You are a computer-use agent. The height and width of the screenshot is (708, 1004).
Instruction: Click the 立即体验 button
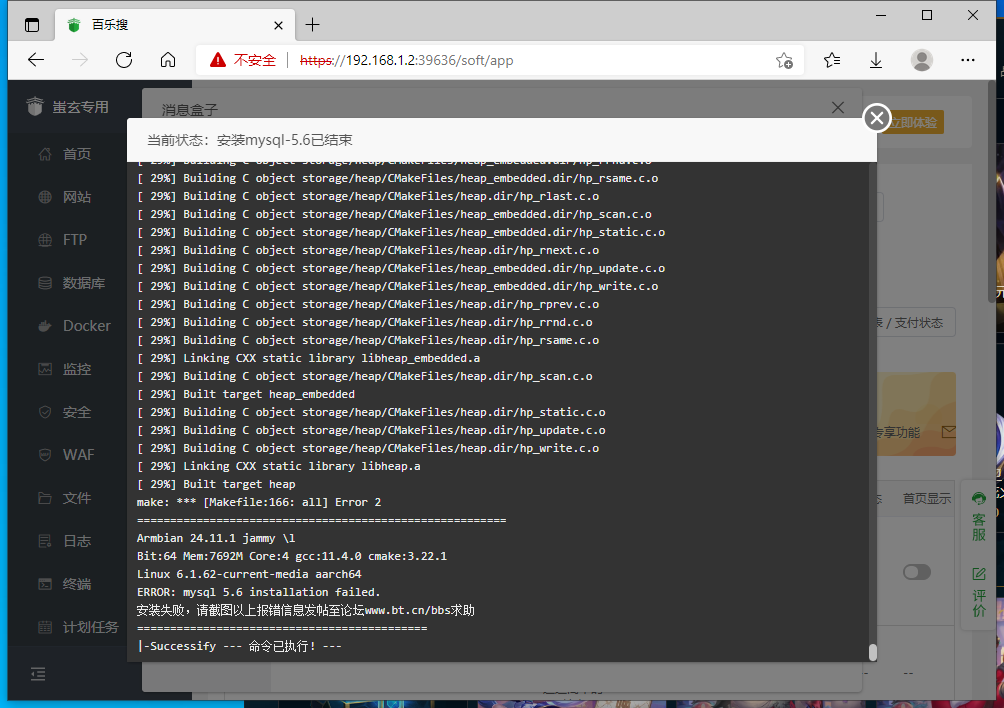pos(914,122)
